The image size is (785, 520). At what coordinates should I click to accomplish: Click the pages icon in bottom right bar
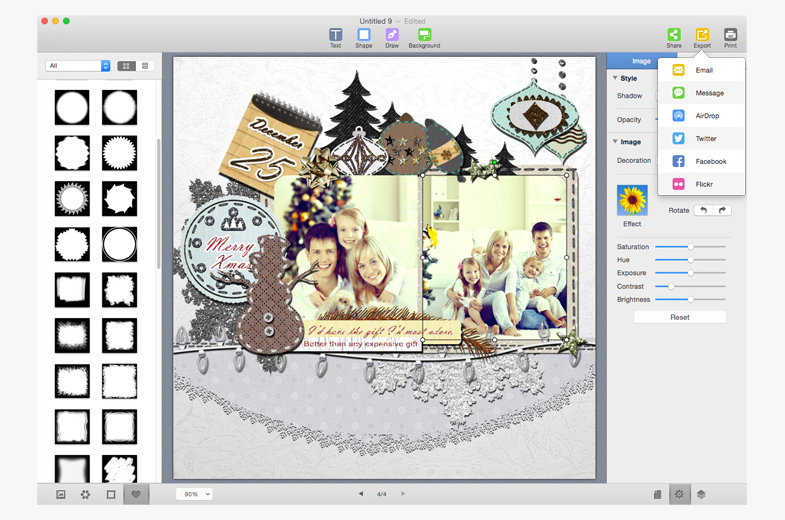pos(657,494)
